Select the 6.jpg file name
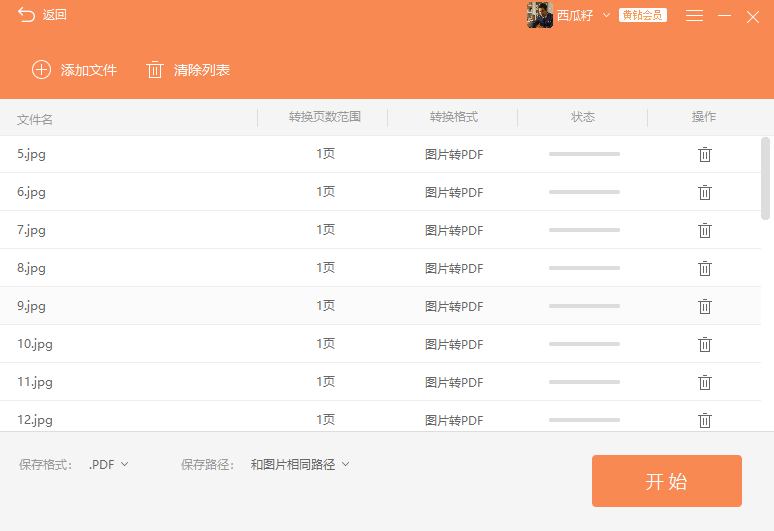Viewport: 774px width, 531px height. 32,192
